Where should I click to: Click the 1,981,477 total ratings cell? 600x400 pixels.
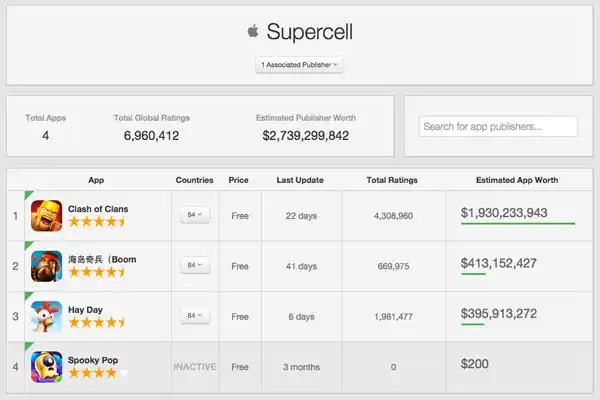[393, 317]
